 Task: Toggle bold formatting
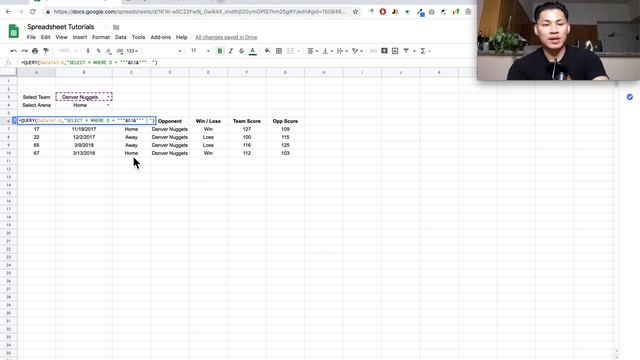(x=220, y=51)
